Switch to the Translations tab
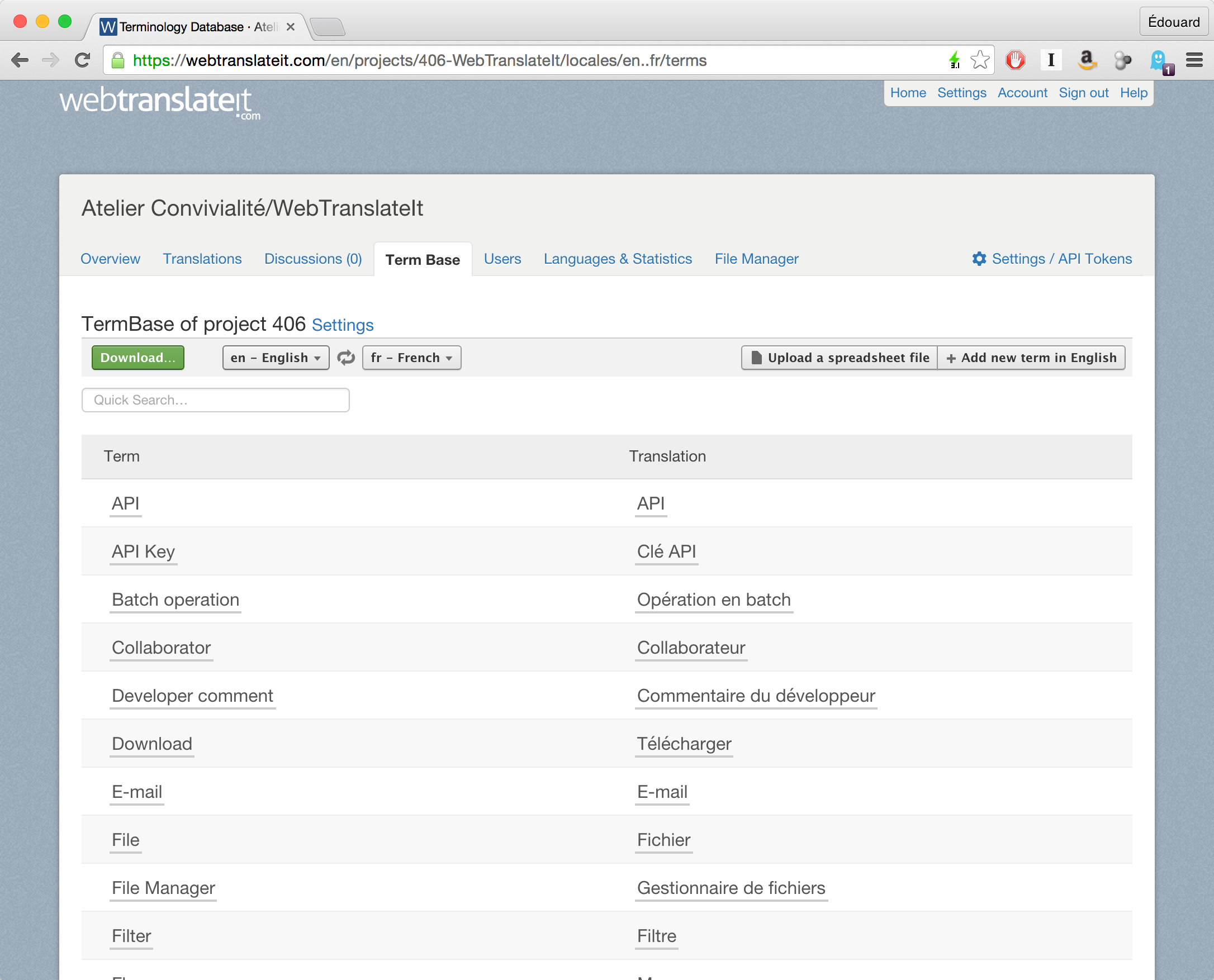Screen dimensions: 1214x980 (202, 259)
